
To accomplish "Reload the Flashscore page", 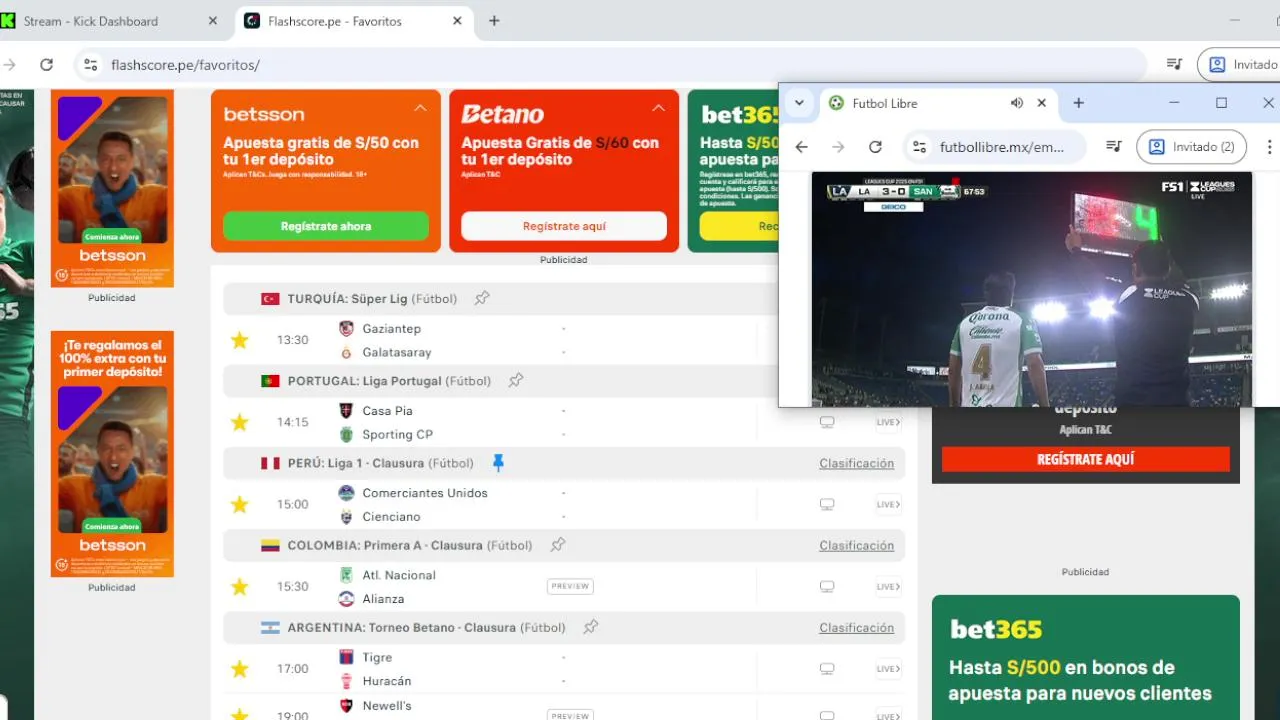I will coord(46,64).
